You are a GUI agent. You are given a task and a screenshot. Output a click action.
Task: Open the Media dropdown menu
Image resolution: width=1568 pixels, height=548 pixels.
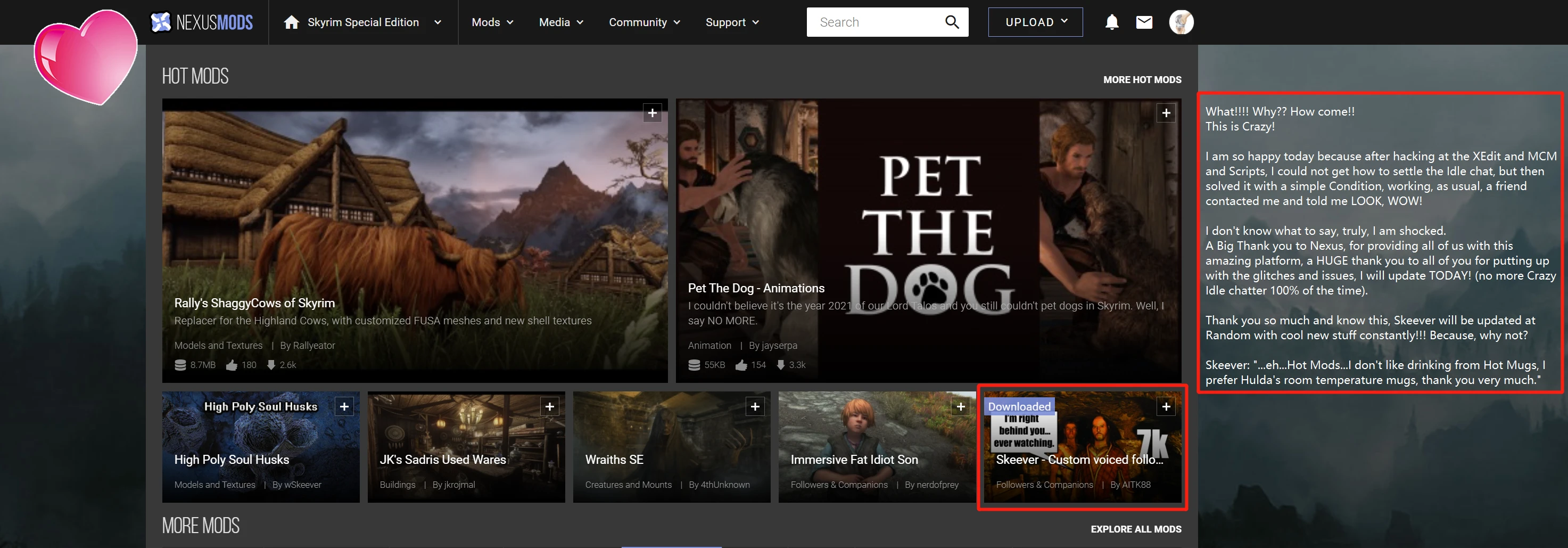560,22
